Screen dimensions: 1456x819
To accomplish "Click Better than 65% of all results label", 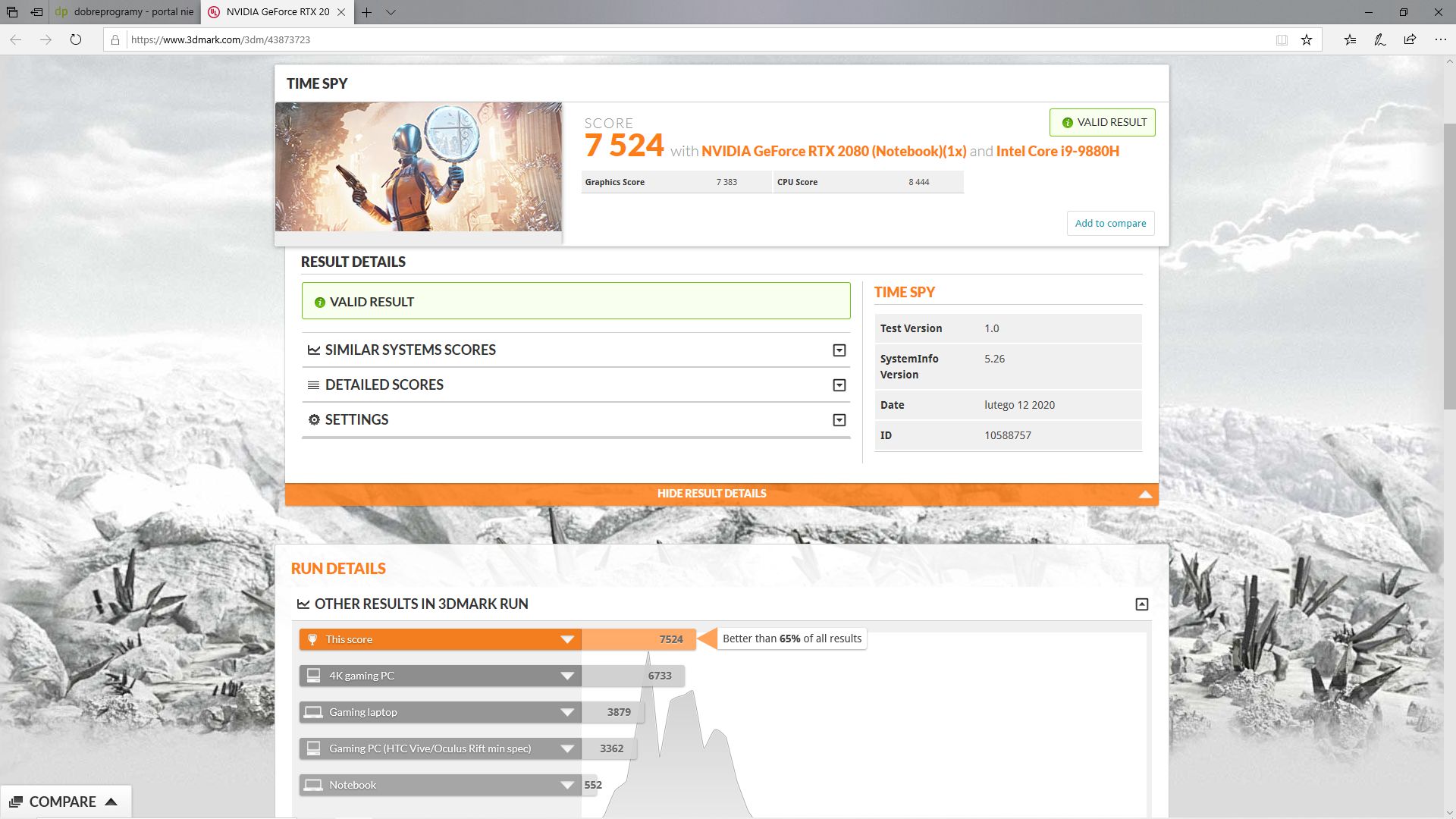I will (x=792, y=639).
